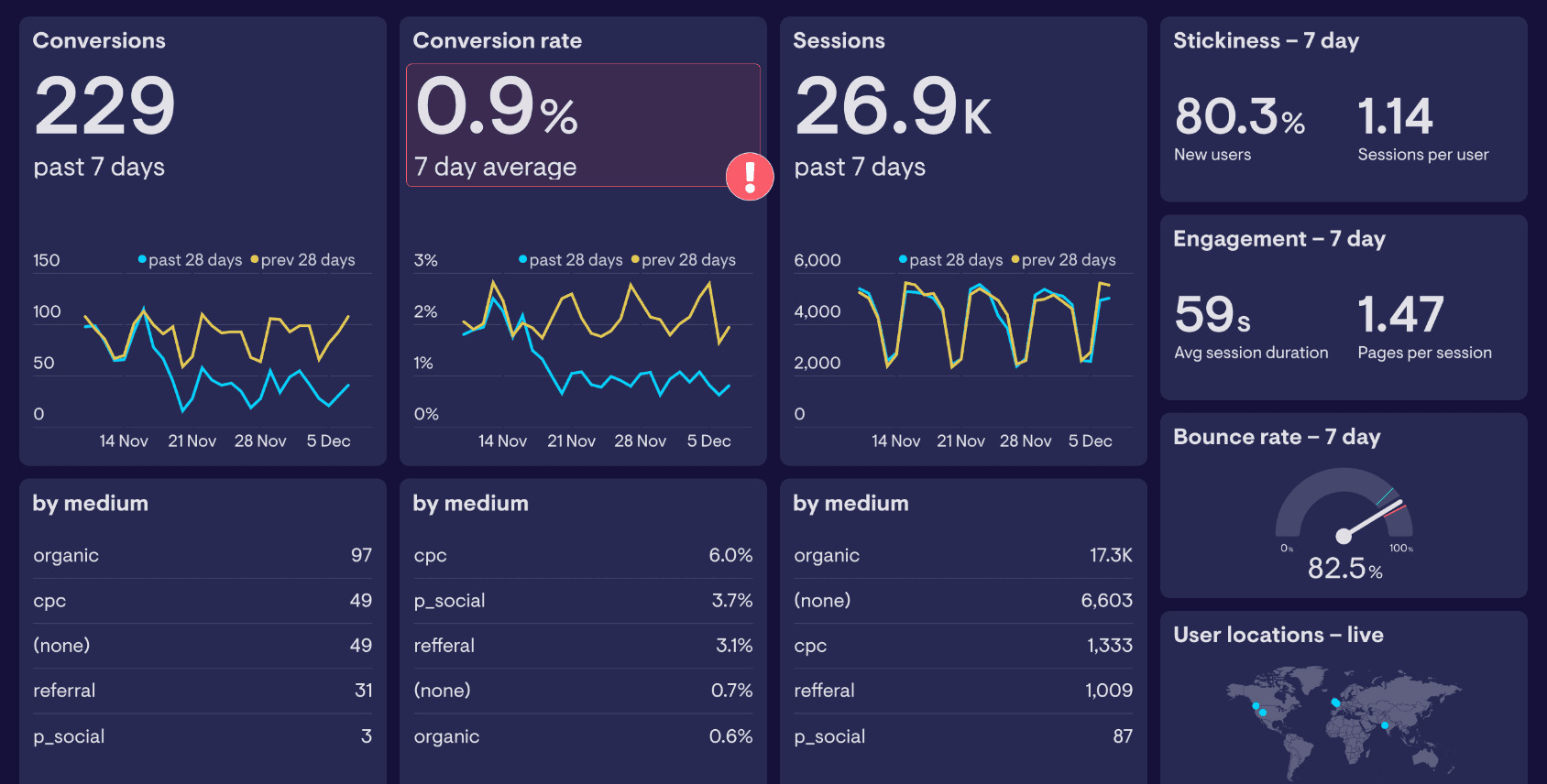The width and height of the screenshot is (1547, 784).
Task: Select the (none) row showing 6,603 sessions
Action: (x=963, y=601)
